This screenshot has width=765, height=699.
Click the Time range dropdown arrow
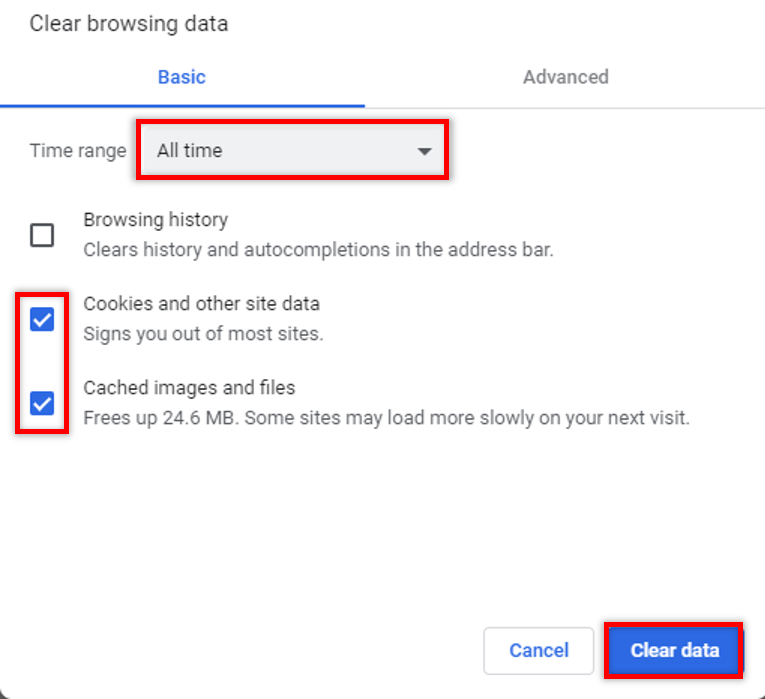pos(424,151)
